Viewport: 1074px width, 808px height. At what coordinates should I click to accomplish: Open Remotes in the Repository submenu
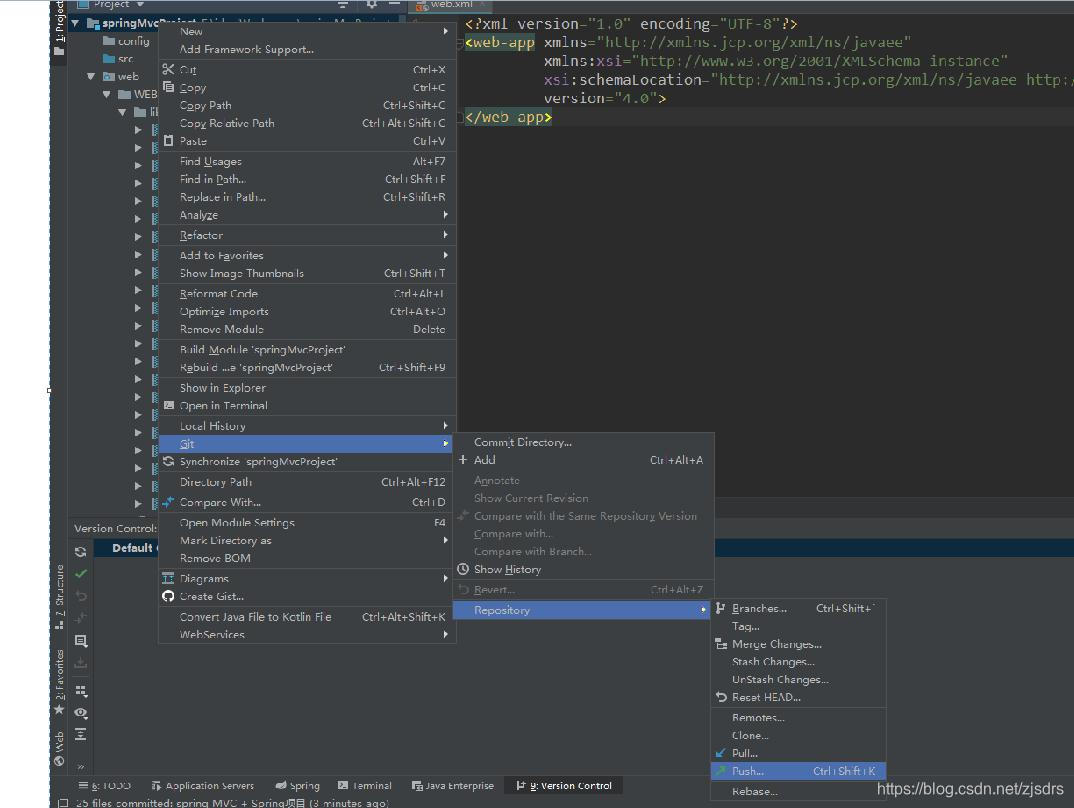coord(798,718)
